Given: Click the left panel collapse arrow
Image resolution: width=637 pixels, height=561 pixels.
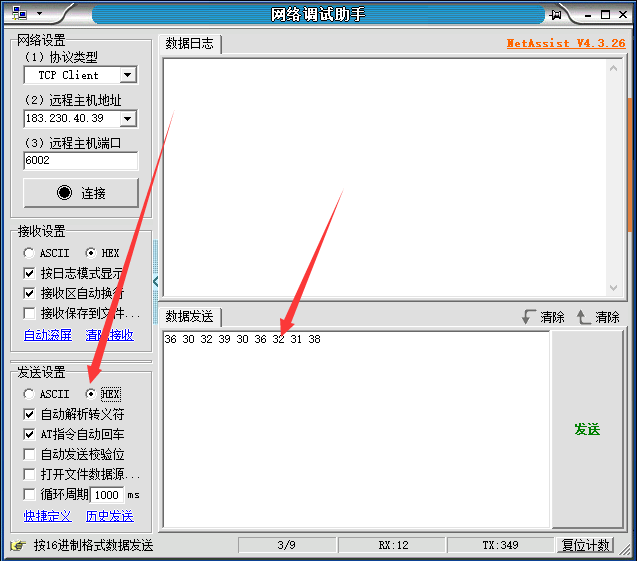Looking at the screenshot, I should (x=156, y=281).
